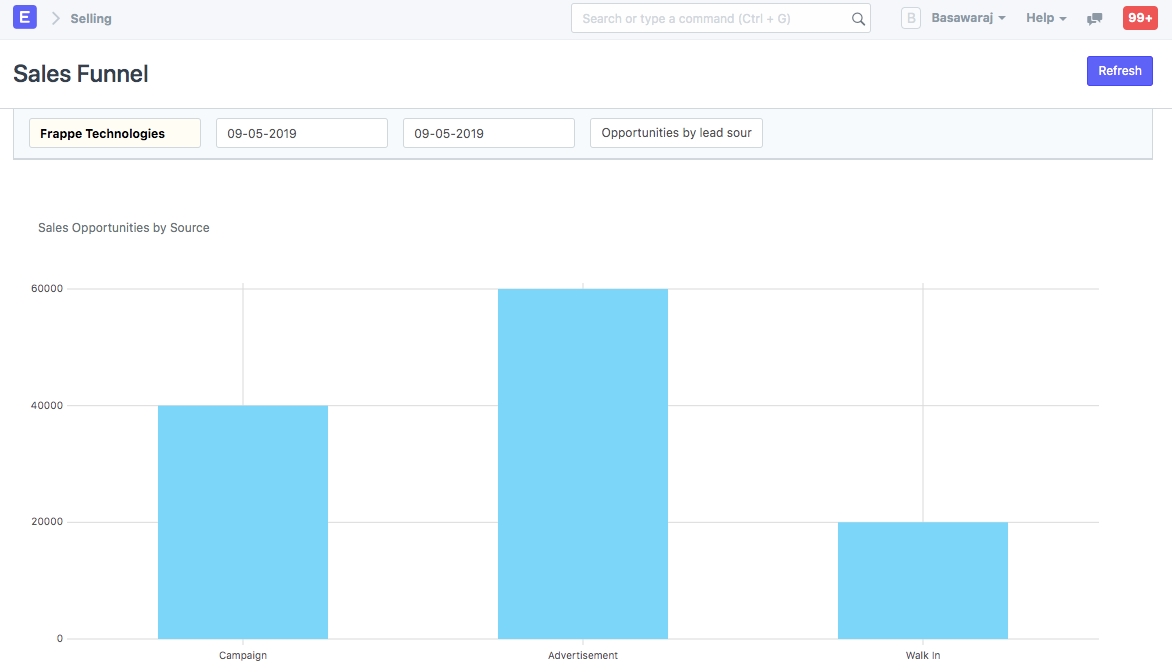Screen dimensions: 1172x672
Task: Open the Basawaraj user dropdown
Action: 968,18
